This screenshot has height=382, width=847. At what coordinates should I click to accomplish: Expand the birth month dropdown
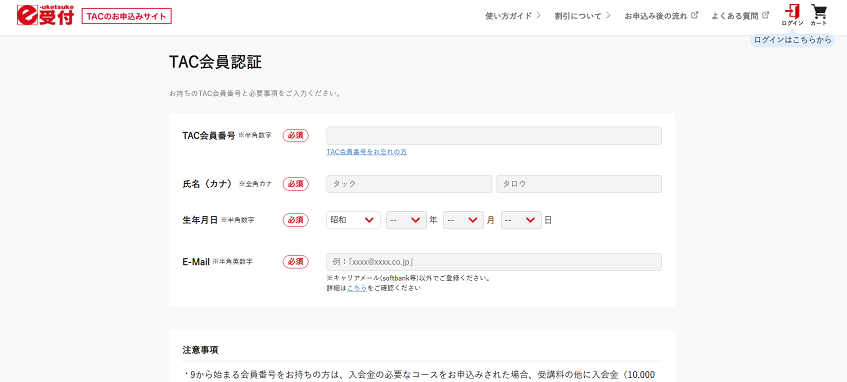[x=463, y=220]
